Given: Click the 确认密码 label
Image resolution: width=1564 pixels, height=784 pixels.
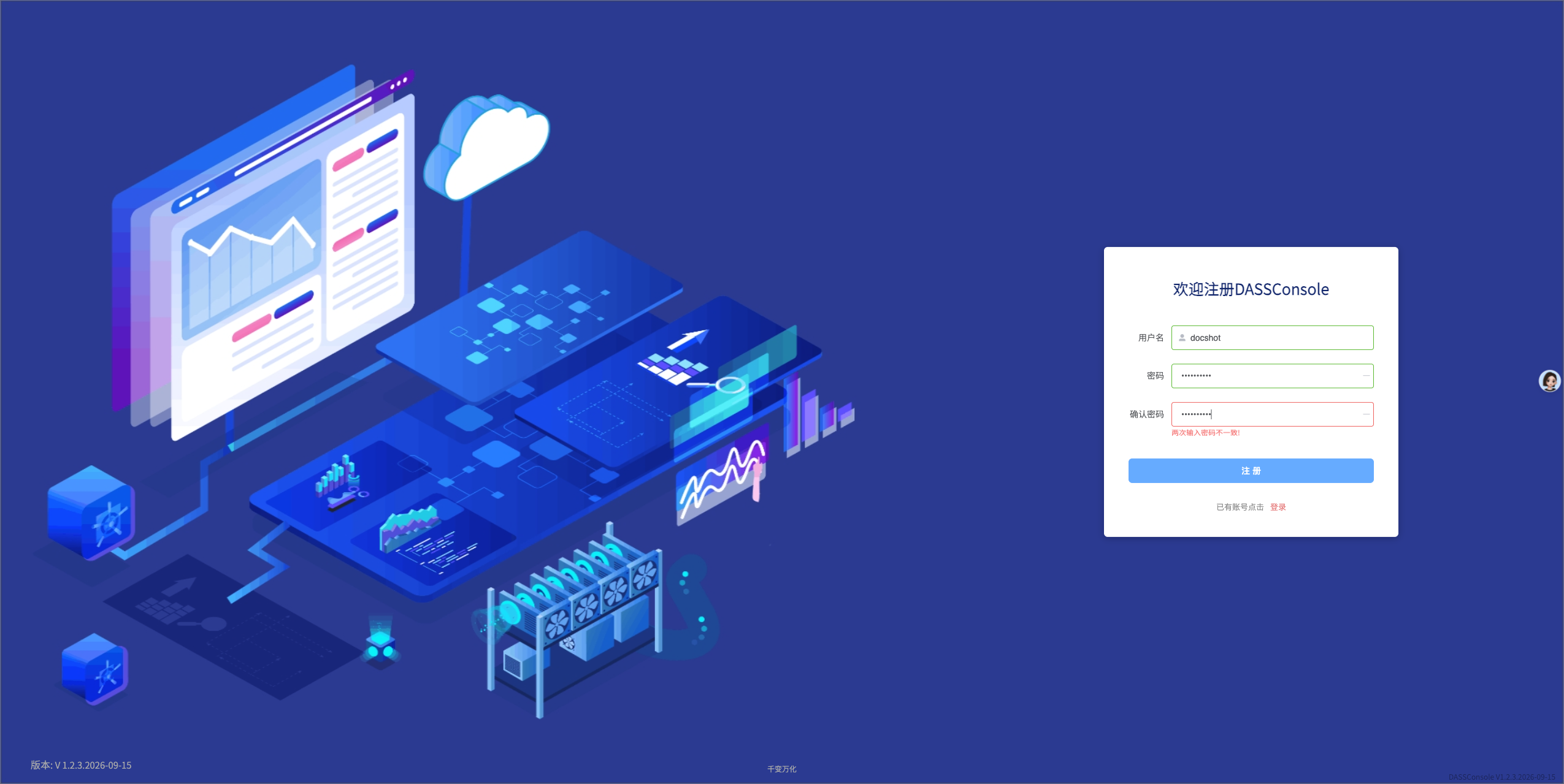Looking at the screenshot, I should click(1146, 414).
